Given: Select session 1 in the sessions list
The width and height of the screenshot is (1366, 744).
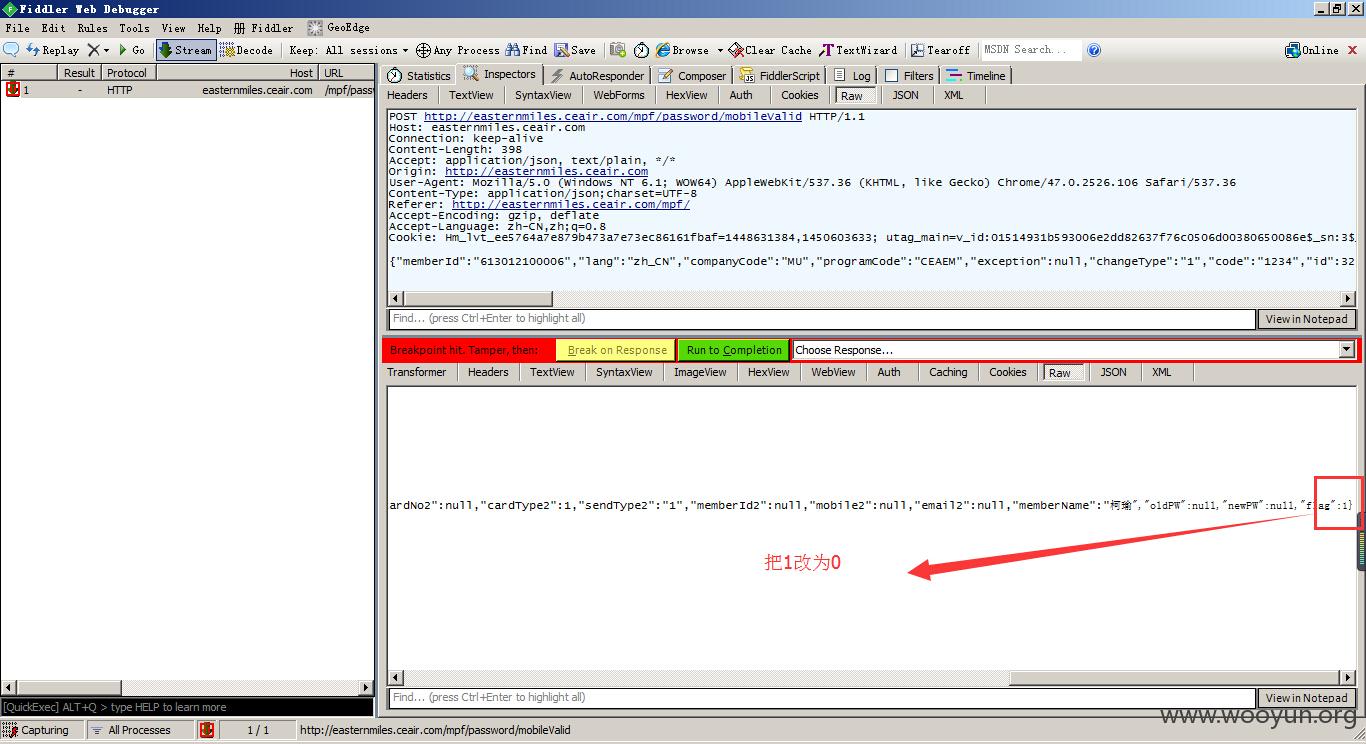Looking at the screenshot, I should click(188, 90).
